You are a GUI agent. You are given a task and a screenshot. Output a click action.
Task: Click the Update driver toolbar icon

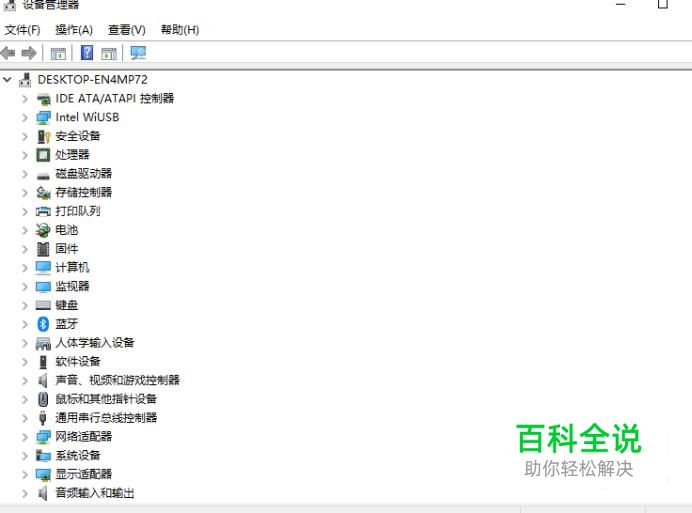(x=109, y=53)
